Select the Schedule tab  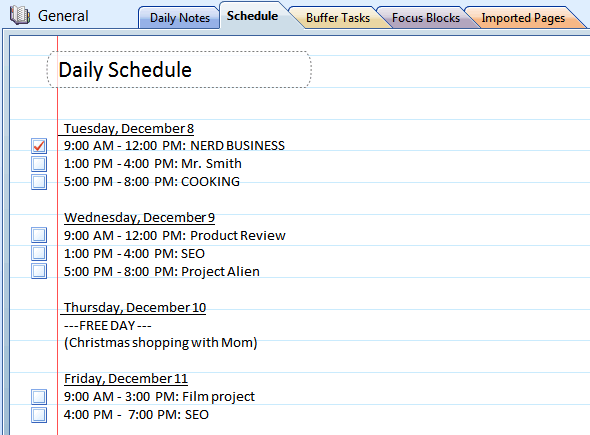tap(252, 16)
